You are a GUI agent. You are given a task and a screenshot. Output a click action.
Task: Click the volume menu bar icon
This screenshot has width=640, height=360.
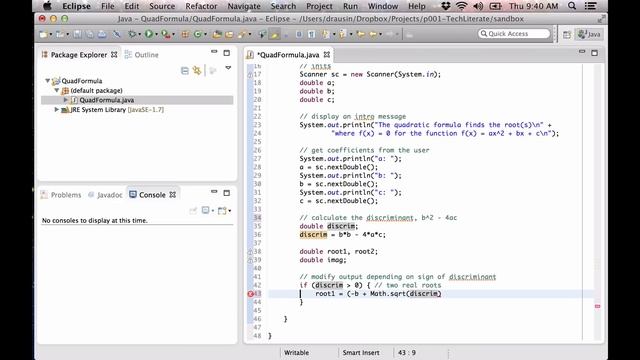478,6
